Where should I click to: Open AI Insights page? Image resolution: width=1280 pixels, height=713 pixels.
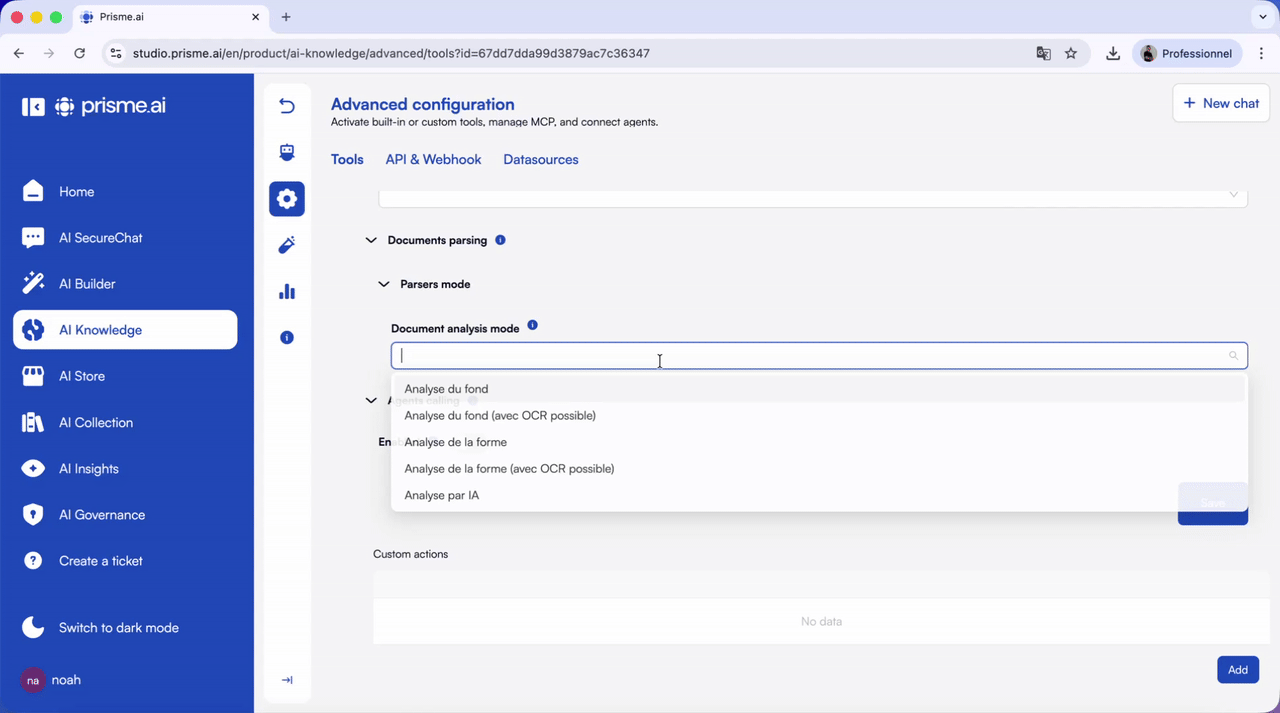[x=125, y=468]
